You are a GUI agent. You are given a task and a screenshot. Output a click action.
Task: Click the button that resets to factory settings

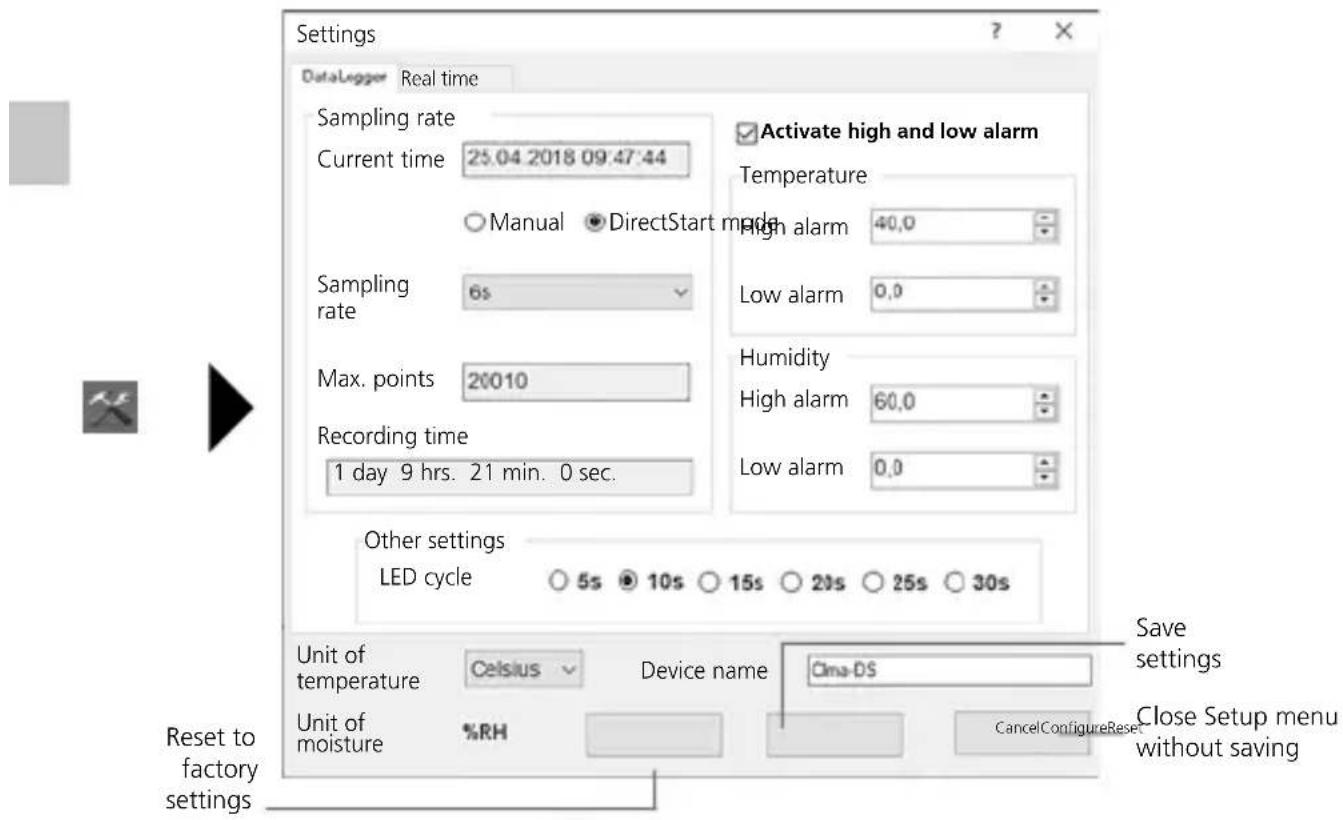pos(654,733)
